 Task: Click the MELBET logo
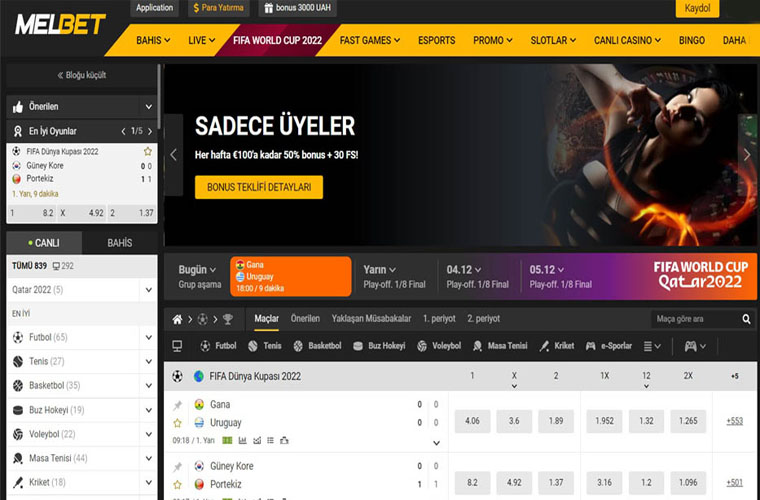pos(60,24)
